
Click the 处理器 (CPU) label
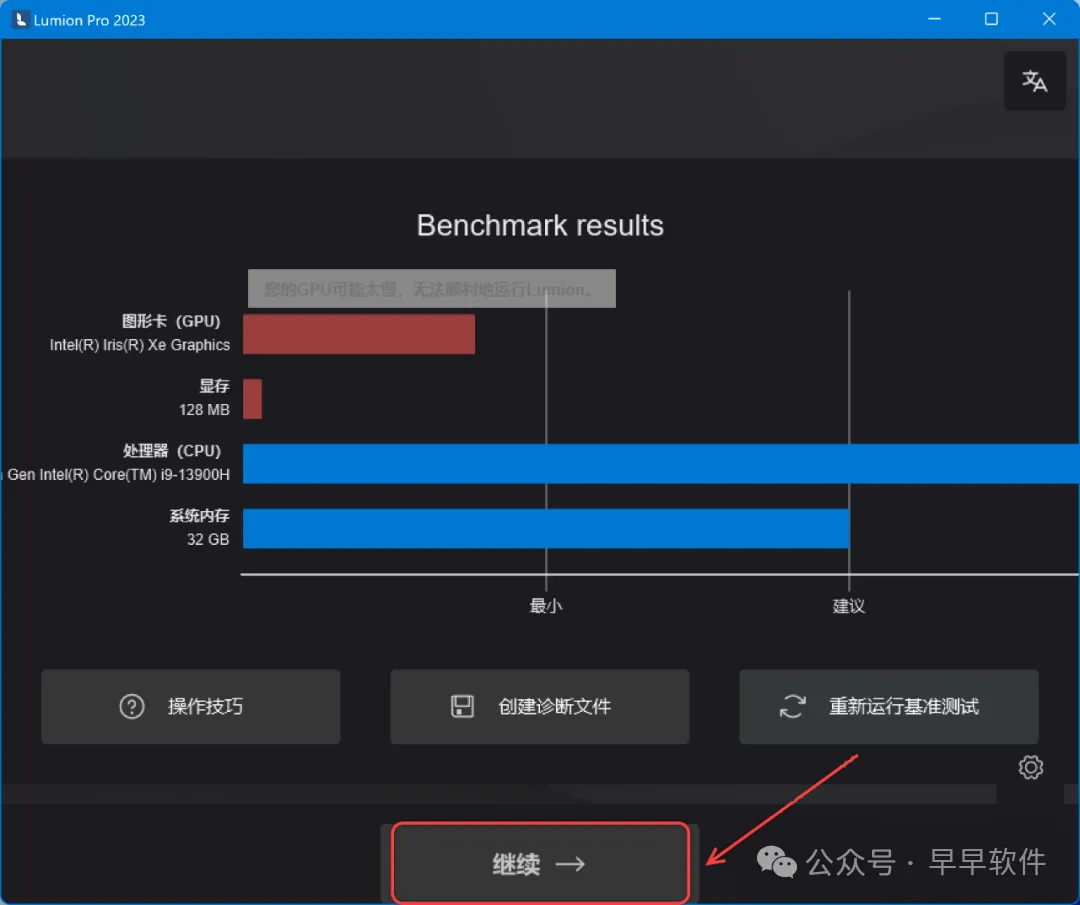(x=172, y=450)
